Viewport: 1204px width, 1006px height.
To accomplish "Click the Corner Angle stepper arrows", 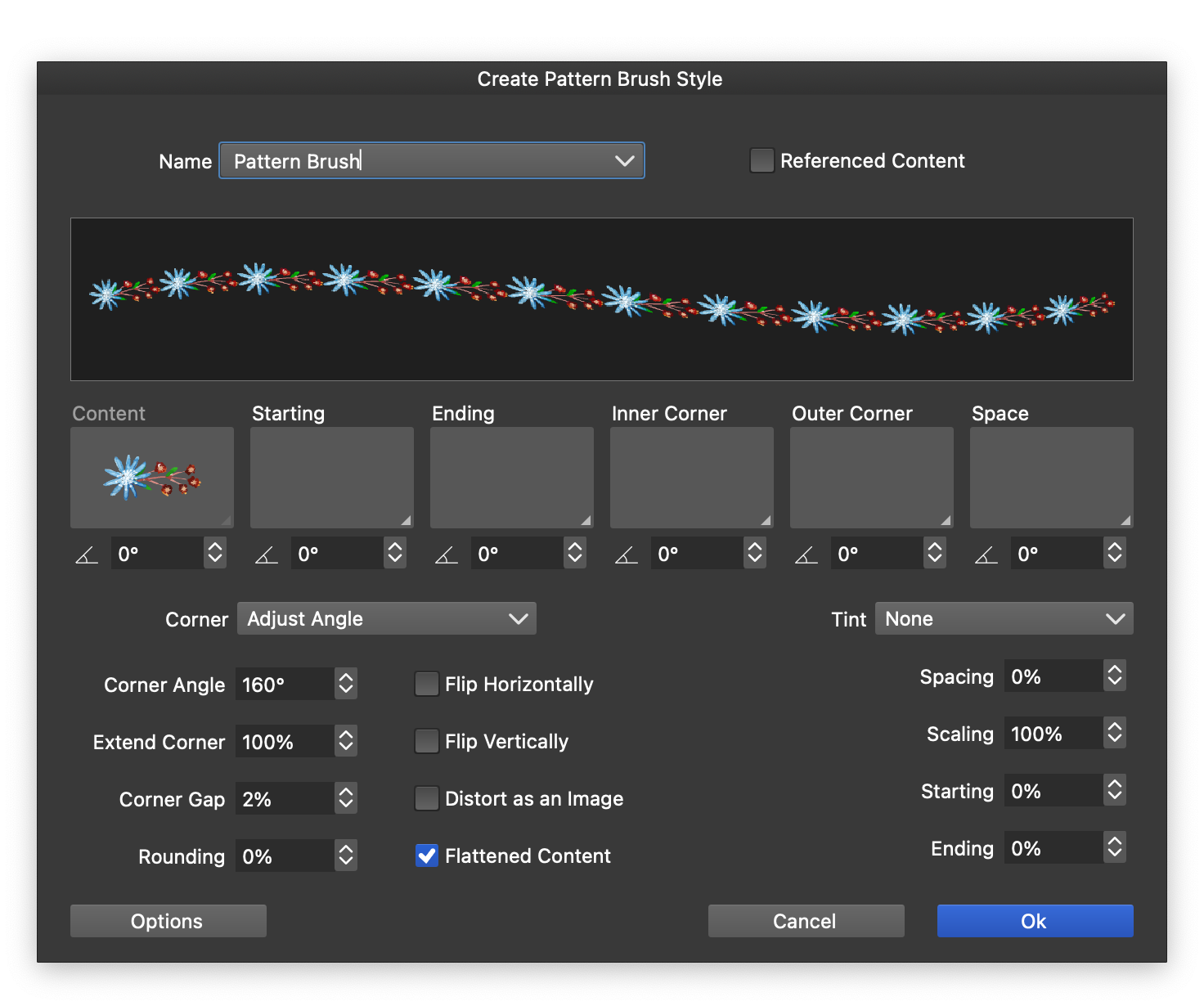I will point(346,684).
